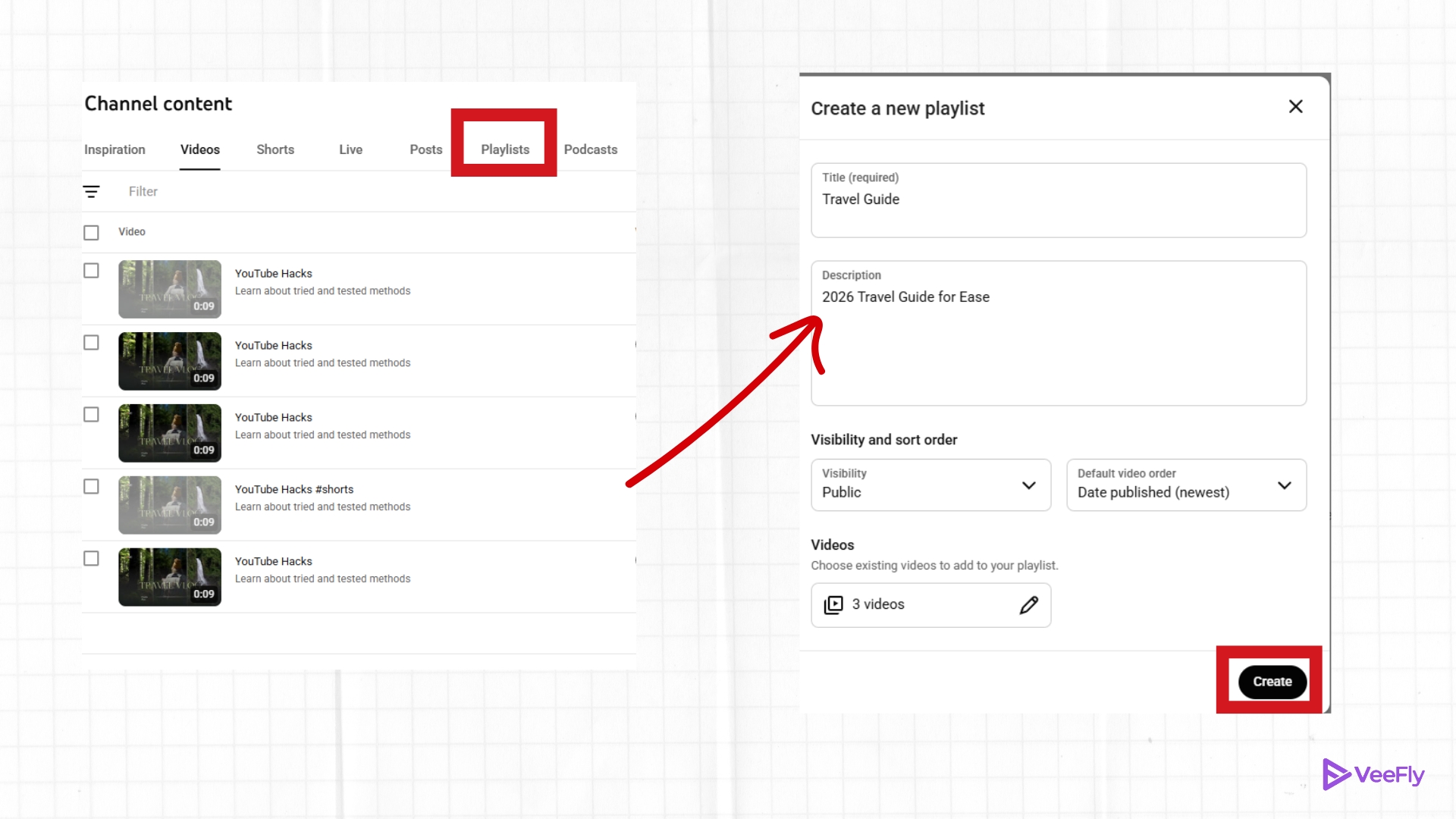Image resolution: width=1456 pixels, height=819 pixels.
Task: Click the playlist icon next to 3 videos
Action: (833, 605)
